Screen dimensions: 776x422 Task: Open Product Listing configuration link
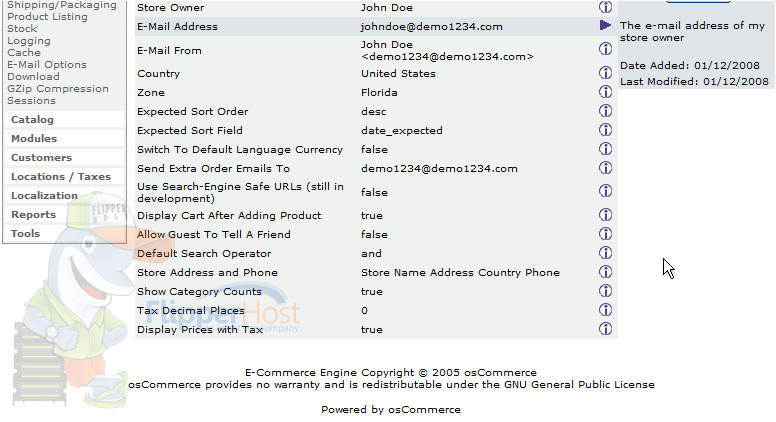point(48,17)
